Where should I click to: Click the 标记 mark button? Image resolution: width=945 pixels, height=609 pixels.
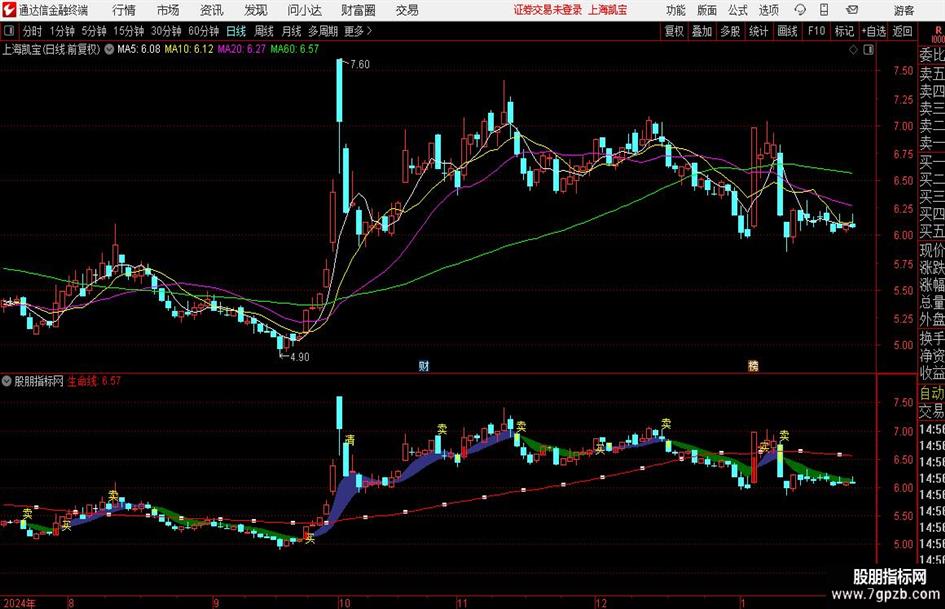[x=844, y=31]
